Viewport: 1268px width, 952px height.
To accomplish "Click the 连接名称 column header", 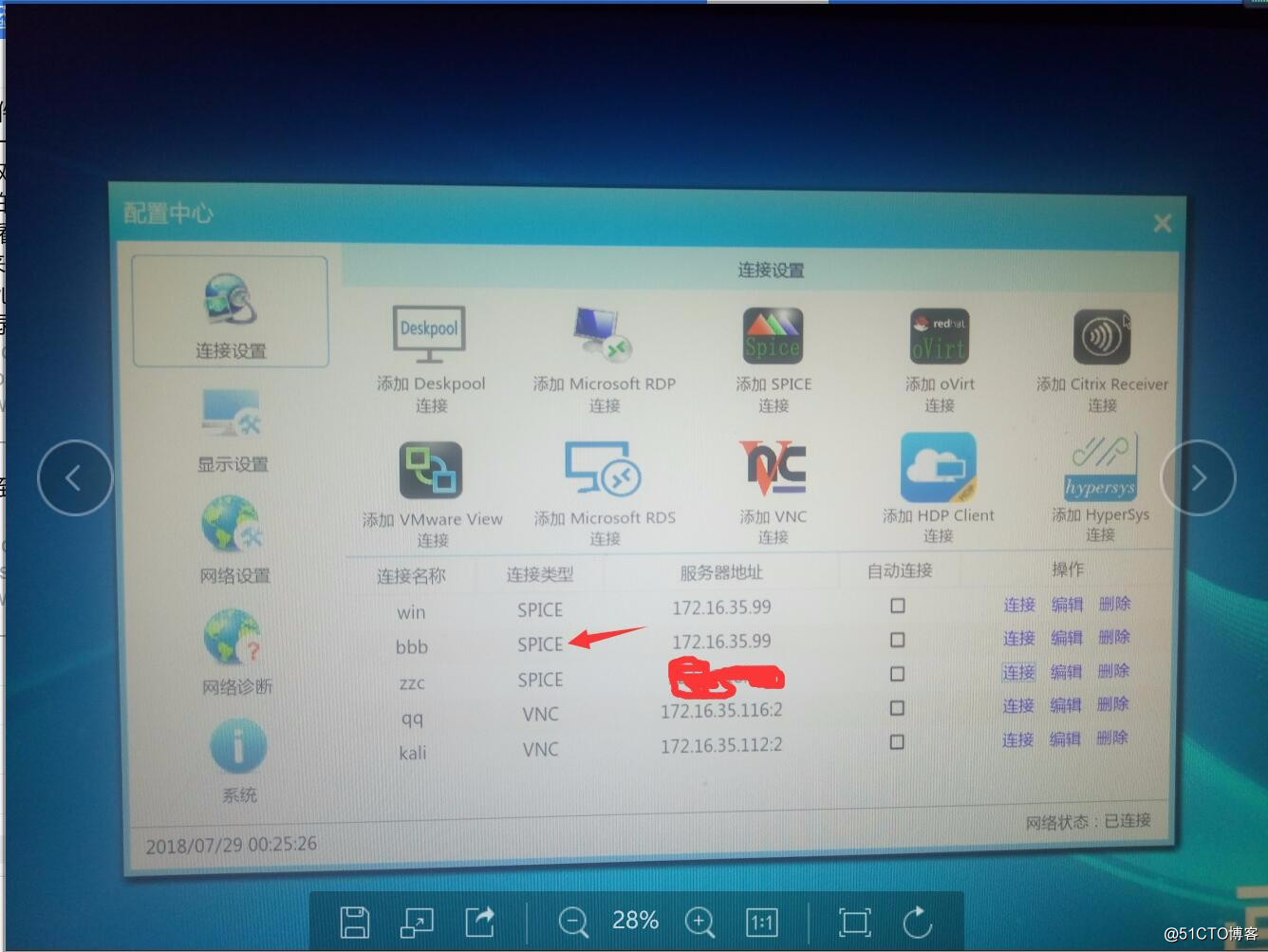I will click(411, 575).
